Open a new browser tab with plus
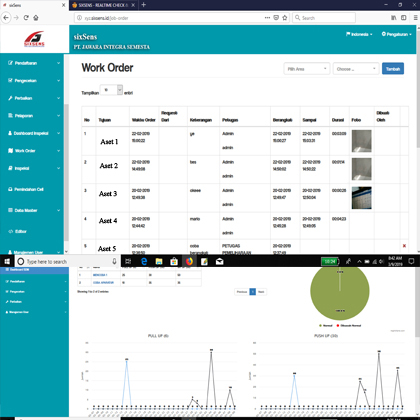Viewport: 420px width, 420px height. tap(144, 5)
